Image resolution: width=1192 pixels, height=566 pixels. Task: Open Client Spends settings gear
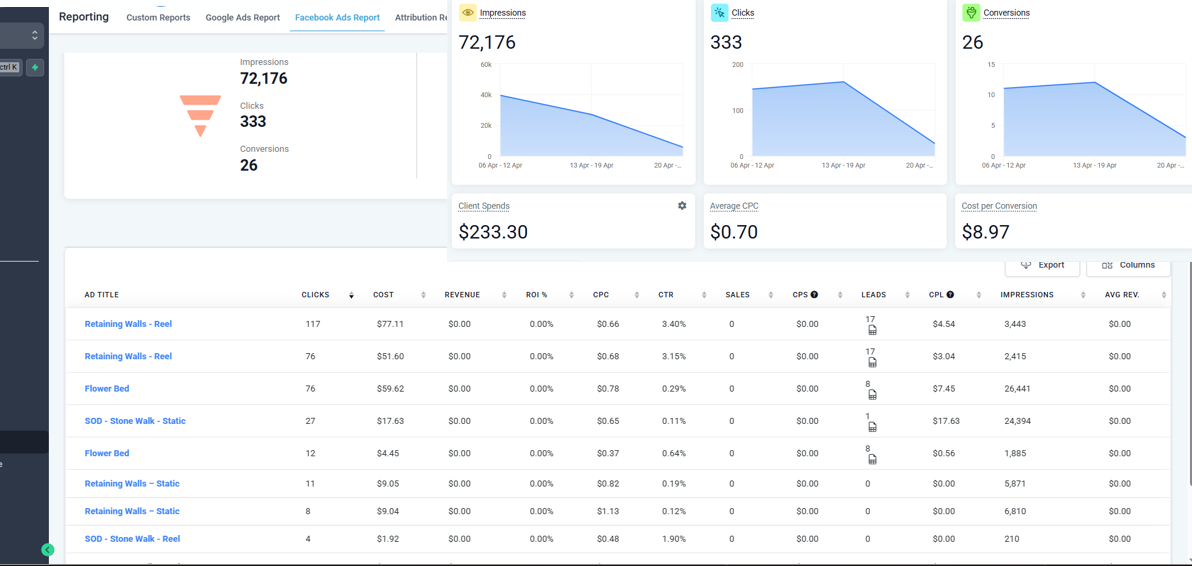tap(682, 205)
